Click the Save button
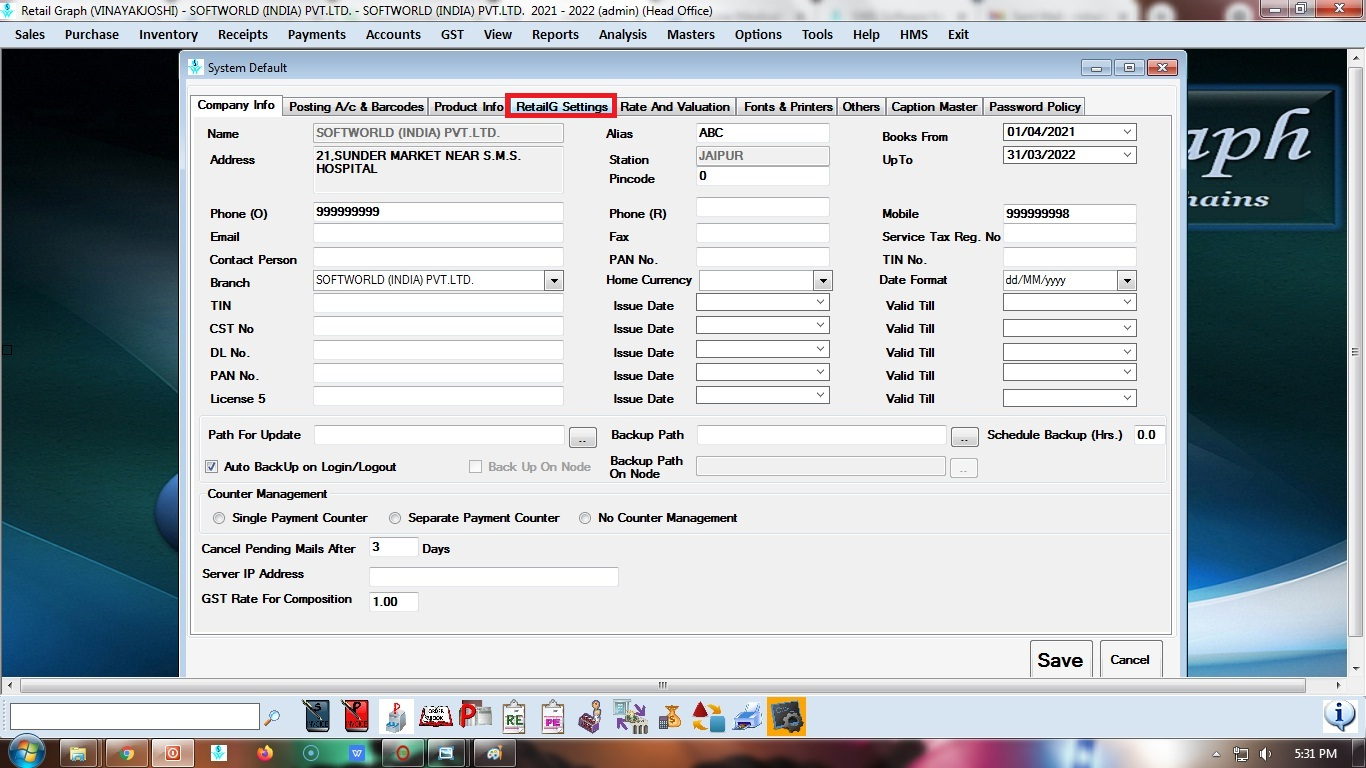 pyautogui.click(x=1060, y=660)
